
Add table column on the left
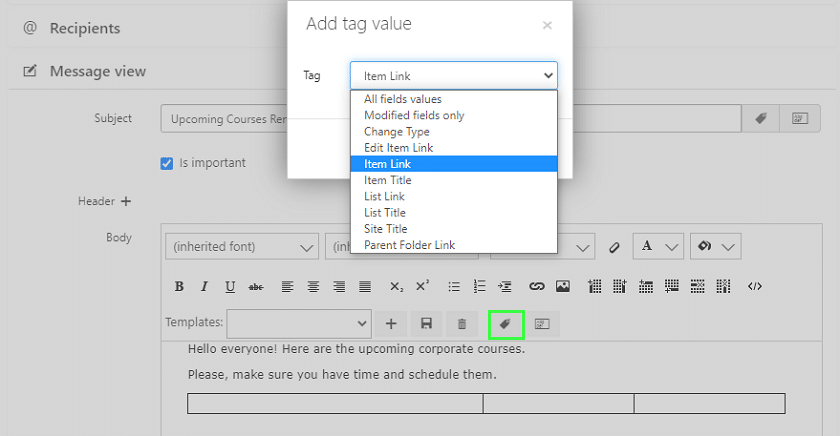(595, 287)
